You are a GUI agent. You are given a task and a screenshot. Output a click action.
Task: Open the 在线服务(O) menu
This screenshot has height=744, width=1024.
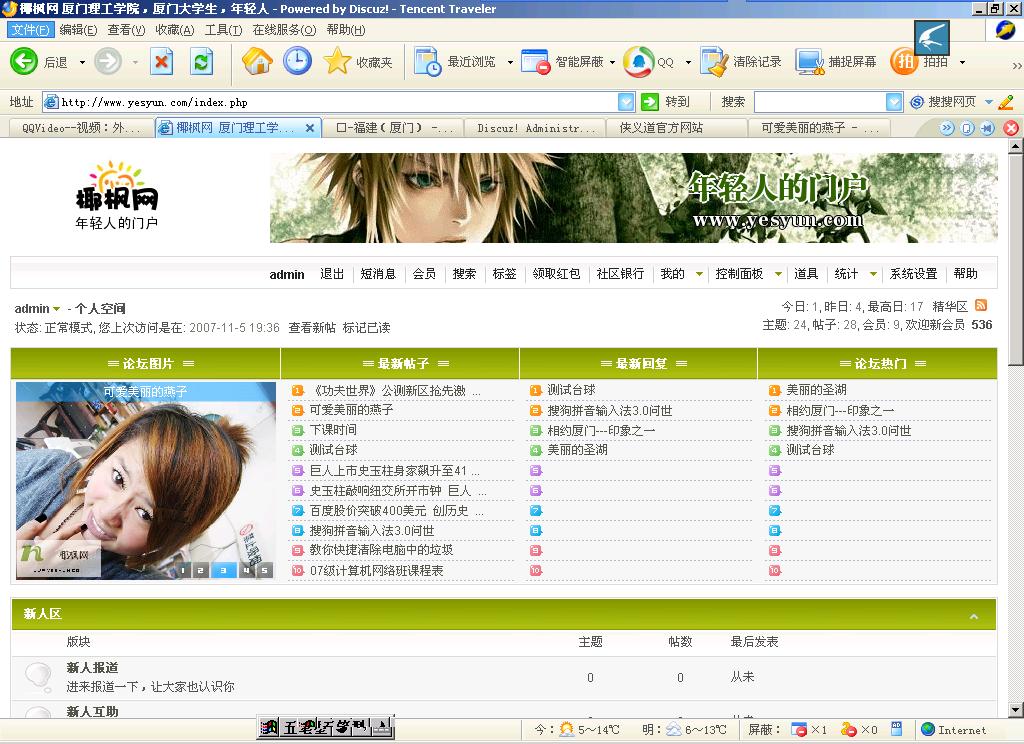pos(284,29)
